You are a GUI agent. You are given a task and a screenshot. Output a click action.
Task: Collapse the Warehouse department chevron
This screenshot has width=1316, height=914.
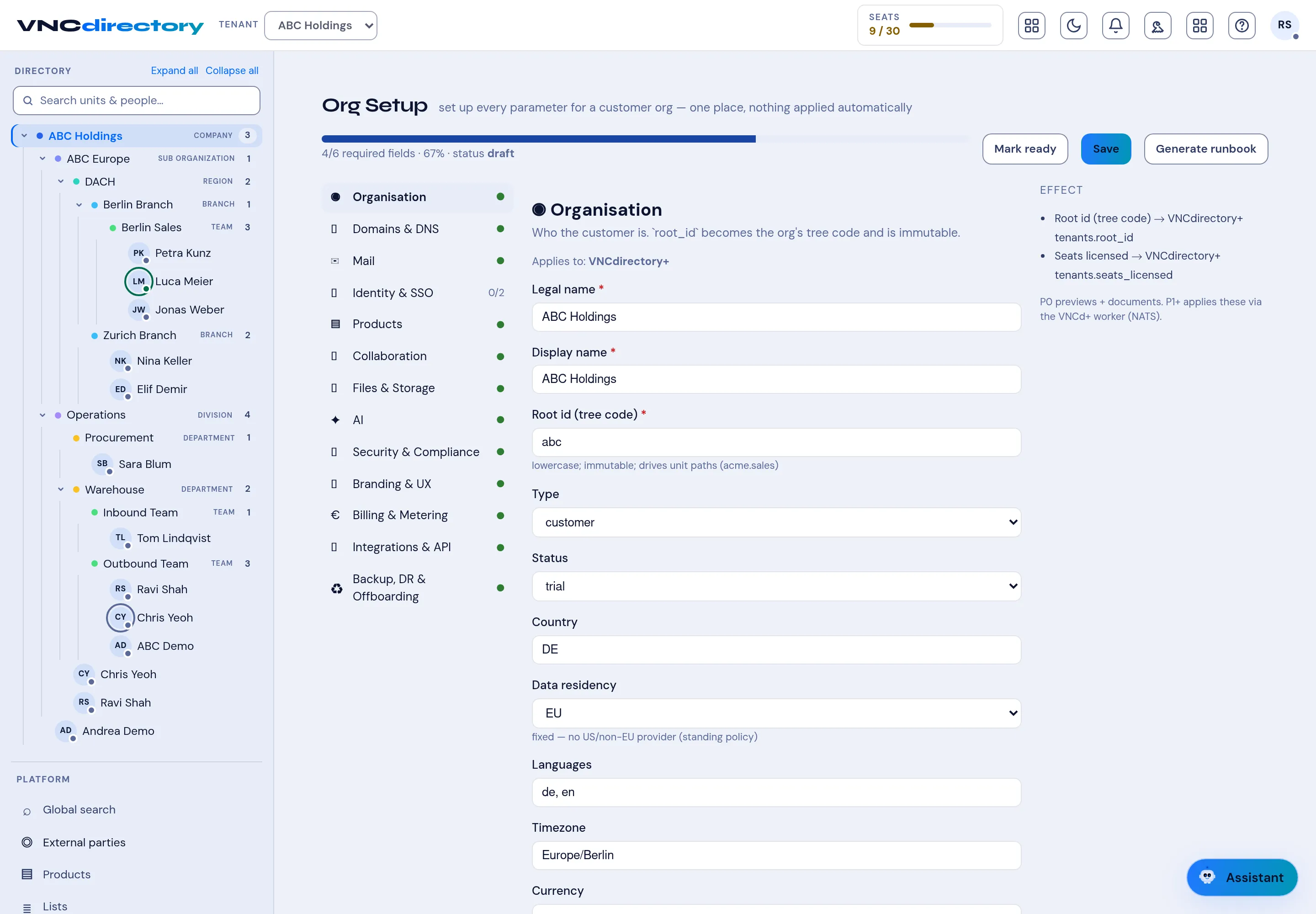pos(61,489)
